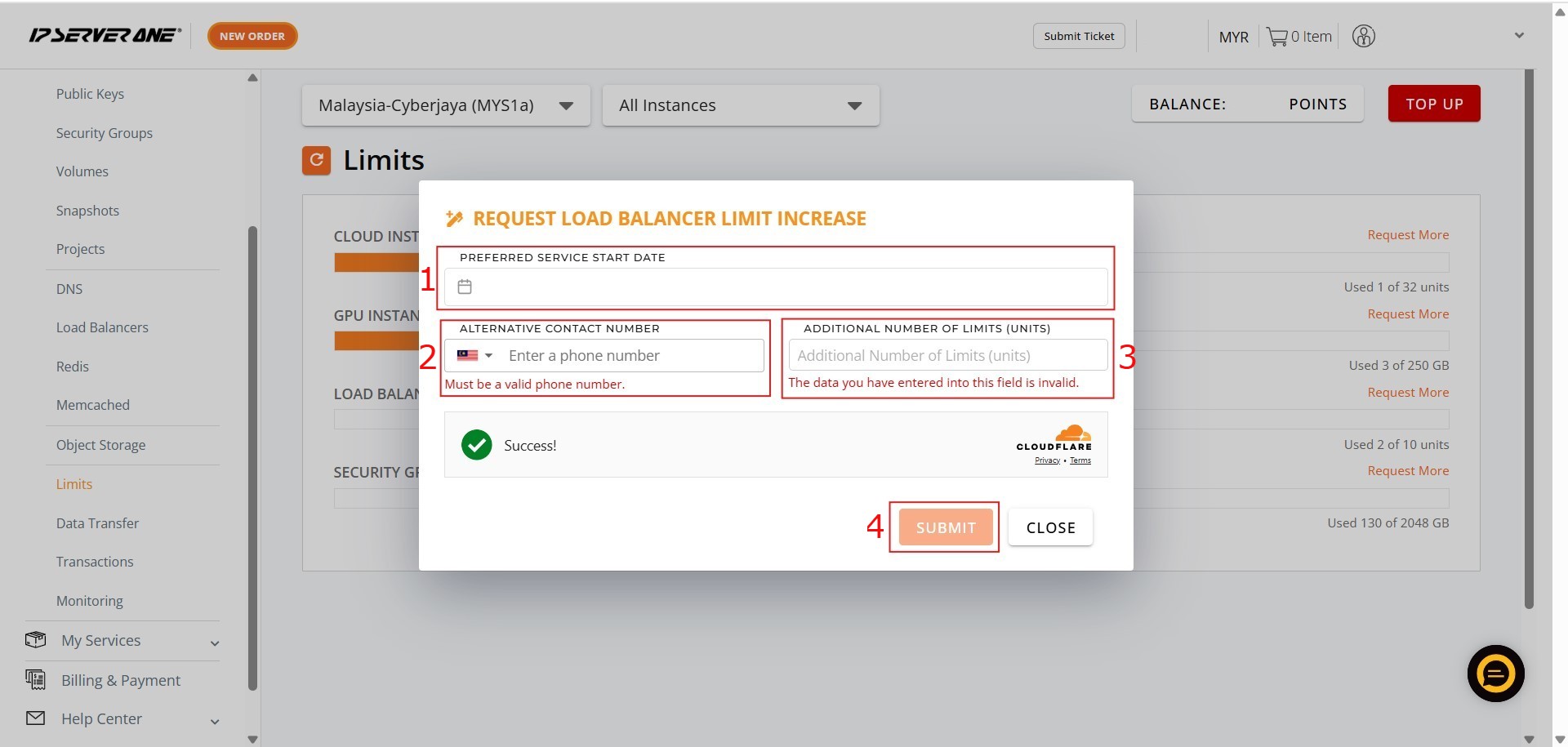
Task: Expand the account menu chevron in header
Action: (1519, 36)
